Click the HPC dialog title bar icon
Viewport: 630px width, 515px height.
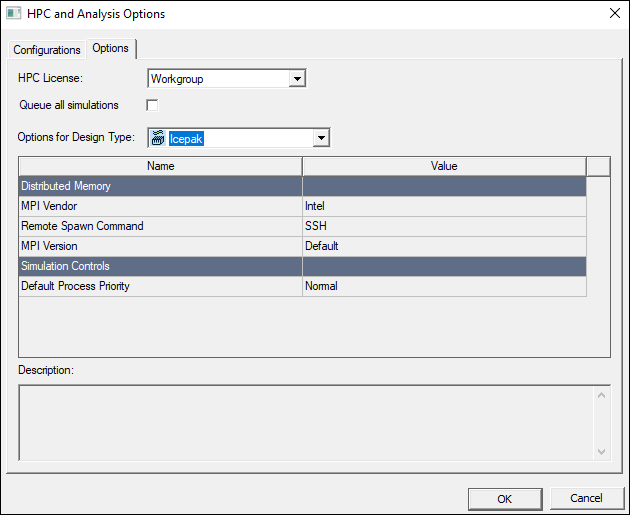coord(14,13)
